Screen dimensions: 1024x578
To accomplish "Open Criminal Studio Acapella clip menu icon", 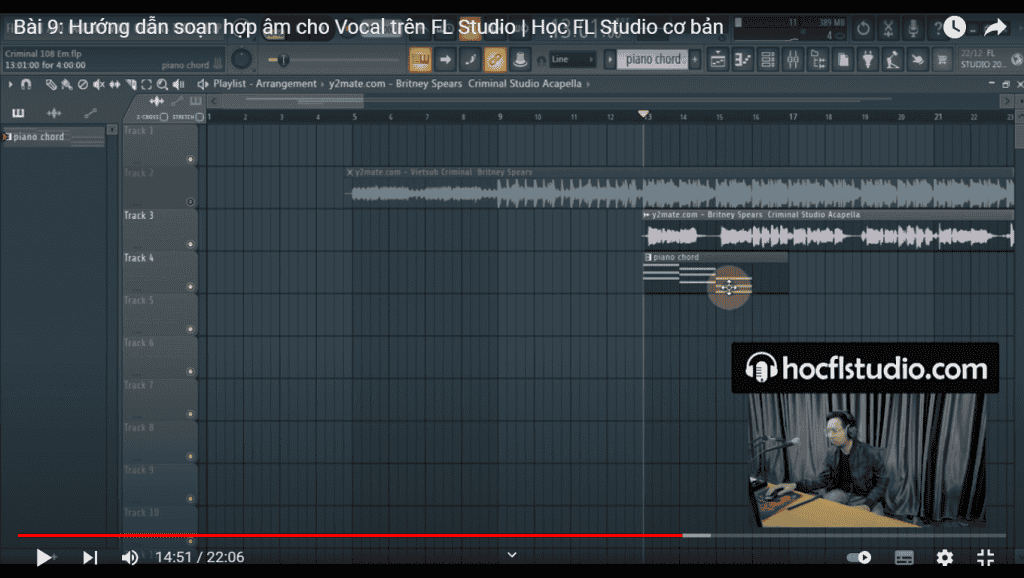I will click(647, 215).
